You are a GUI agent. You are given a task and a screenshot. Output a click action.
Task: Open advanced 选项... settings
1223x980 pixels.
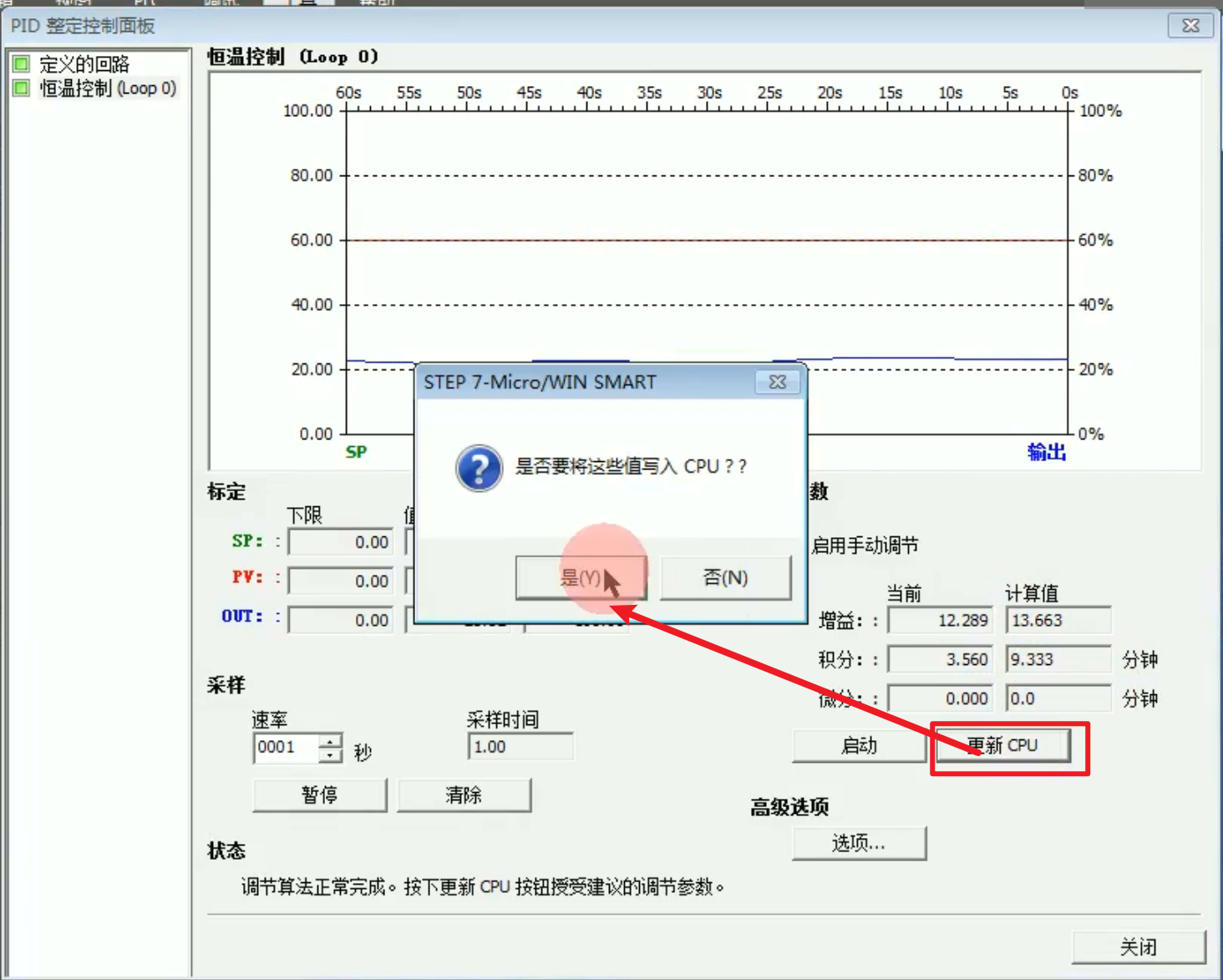click(859, 843)
